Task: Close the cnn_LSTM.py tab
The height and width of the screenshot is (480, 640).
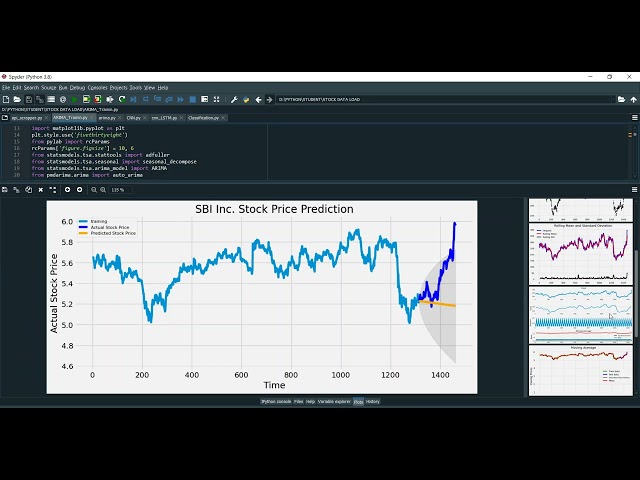Action: 182,118
